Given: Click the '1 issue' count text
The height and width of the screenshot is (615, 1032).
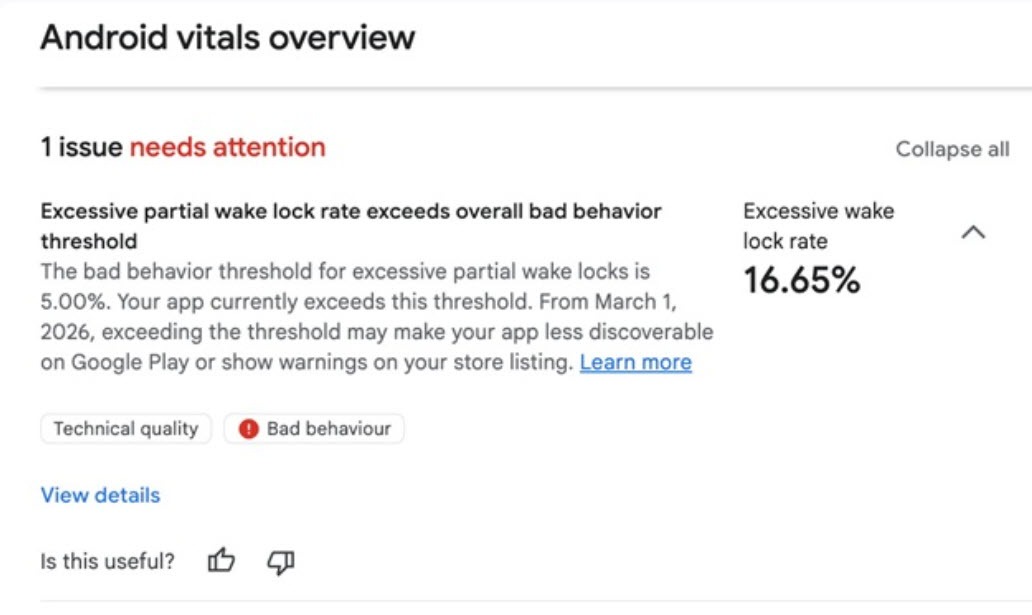Looking at the screenshot, I should (x=82, y=148).
